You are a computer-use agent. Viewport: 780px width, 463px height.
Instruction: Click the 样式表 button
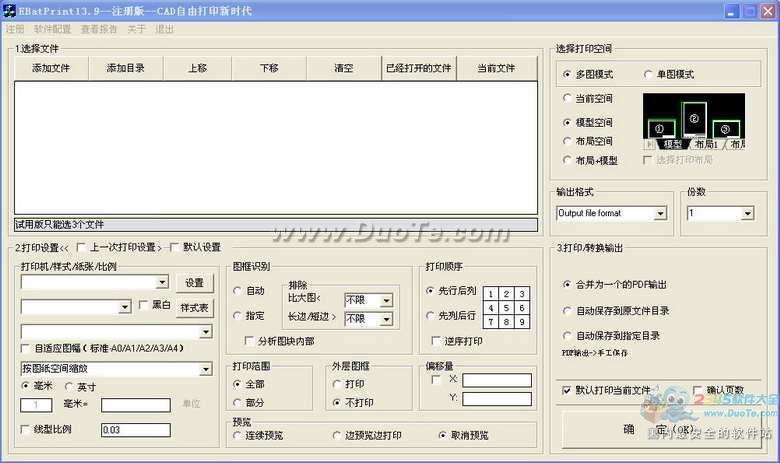195,308
